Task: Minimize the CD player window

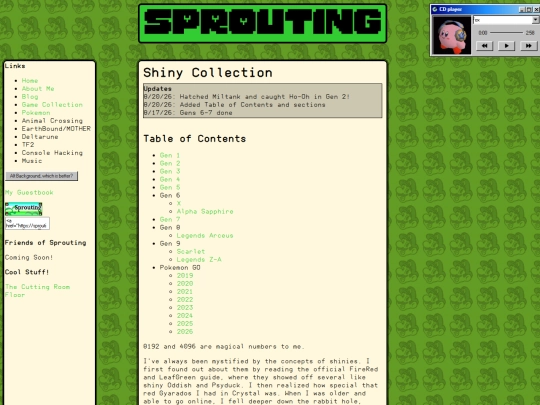Action: 522,10
